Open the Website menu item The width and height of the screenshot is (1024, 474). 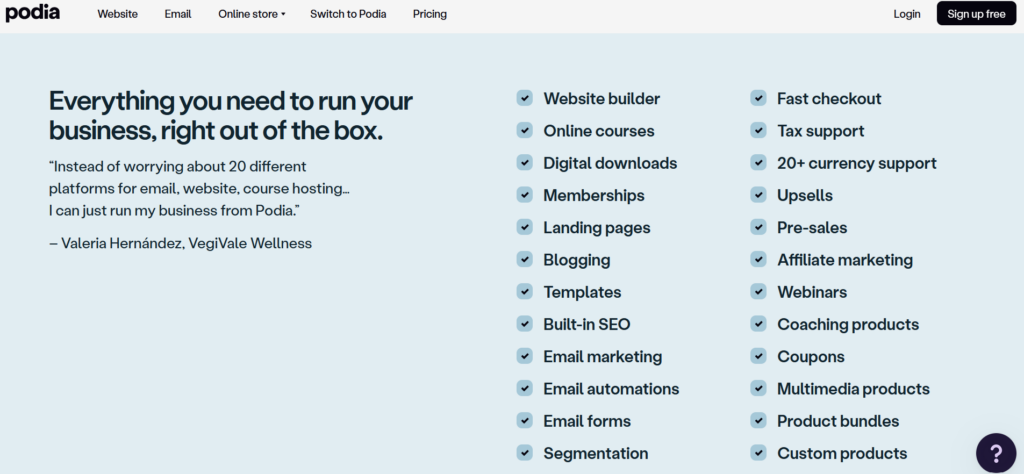click(x=117, y=14)
